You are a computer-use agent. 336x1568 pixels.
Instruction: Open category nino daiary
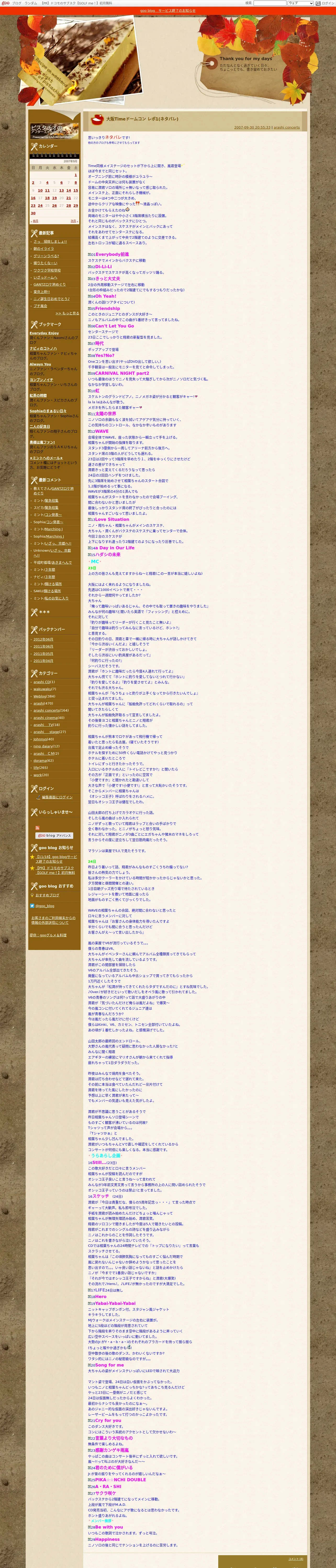[x=43, y=746]
